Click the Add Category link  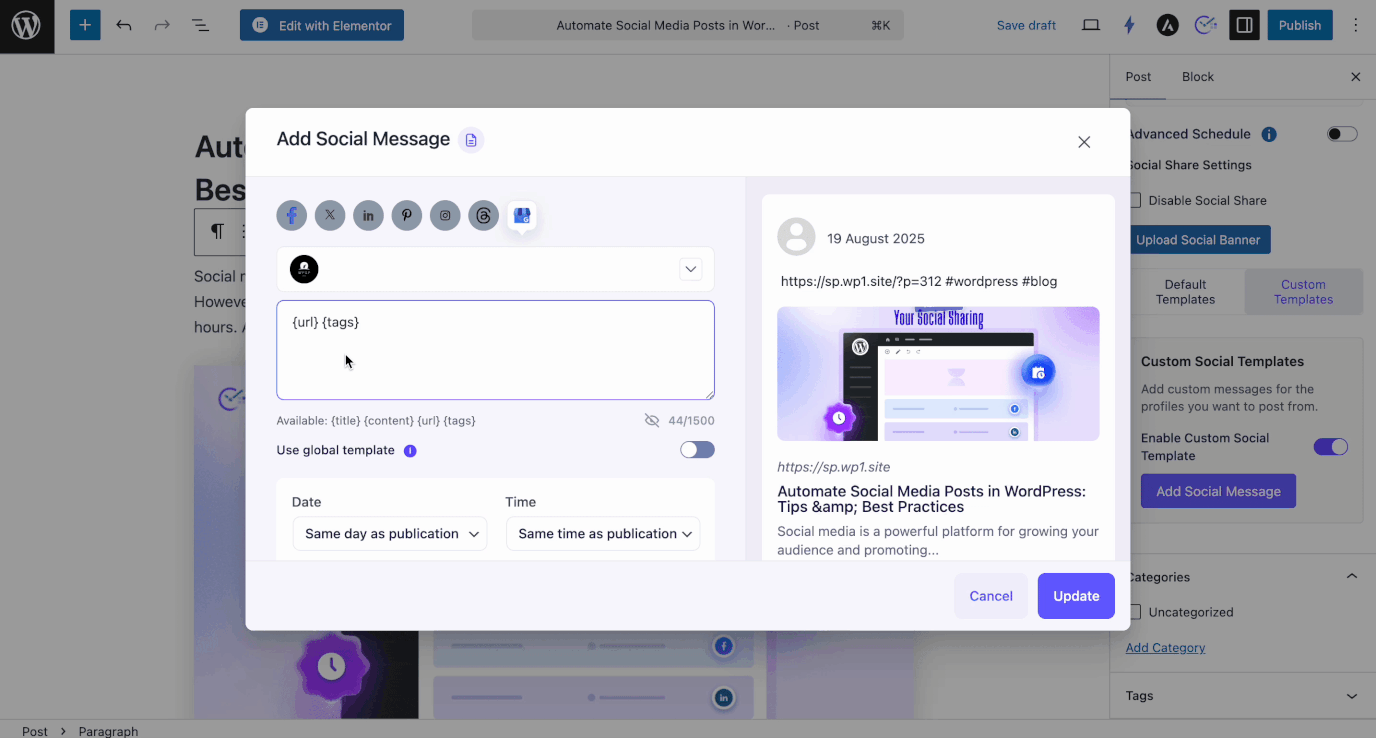[1165, 648]
